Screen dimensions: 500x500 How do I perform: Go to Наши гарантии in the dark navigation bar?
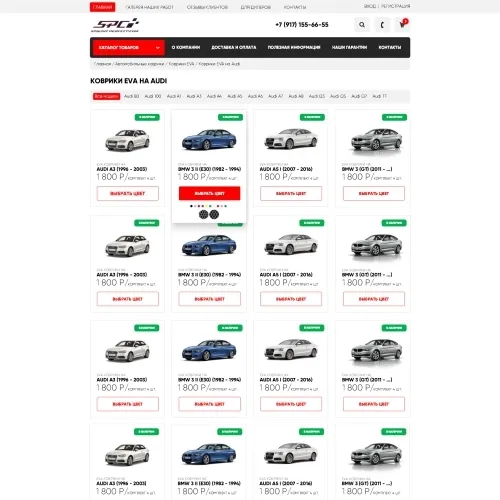point(349,47)
